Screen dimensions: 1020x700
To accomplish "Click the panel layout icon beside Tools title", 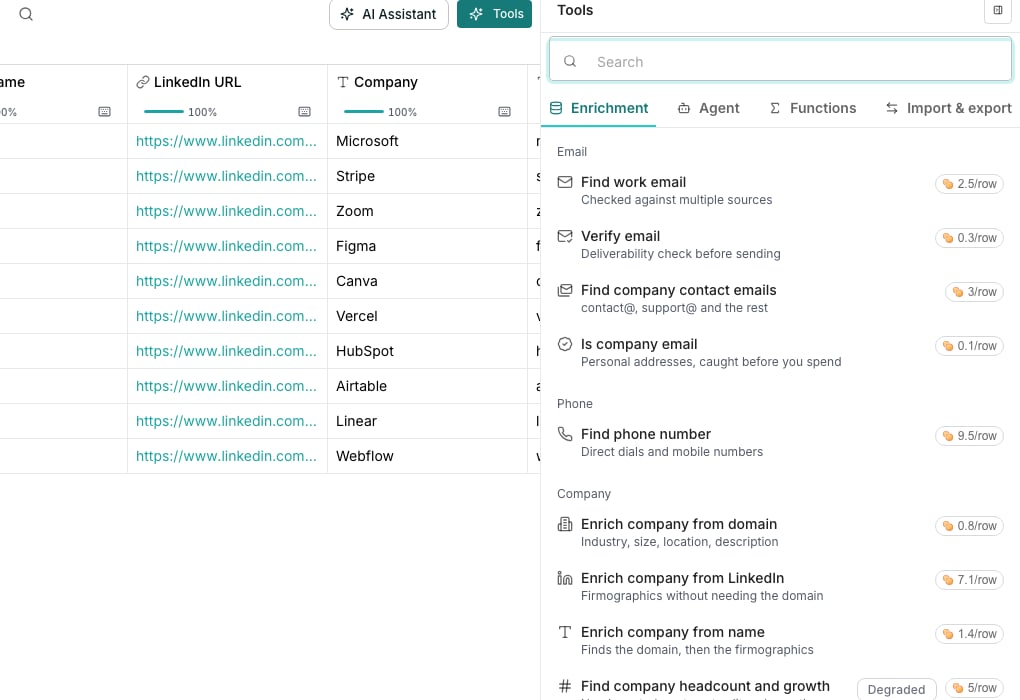I will click(997, 10).
